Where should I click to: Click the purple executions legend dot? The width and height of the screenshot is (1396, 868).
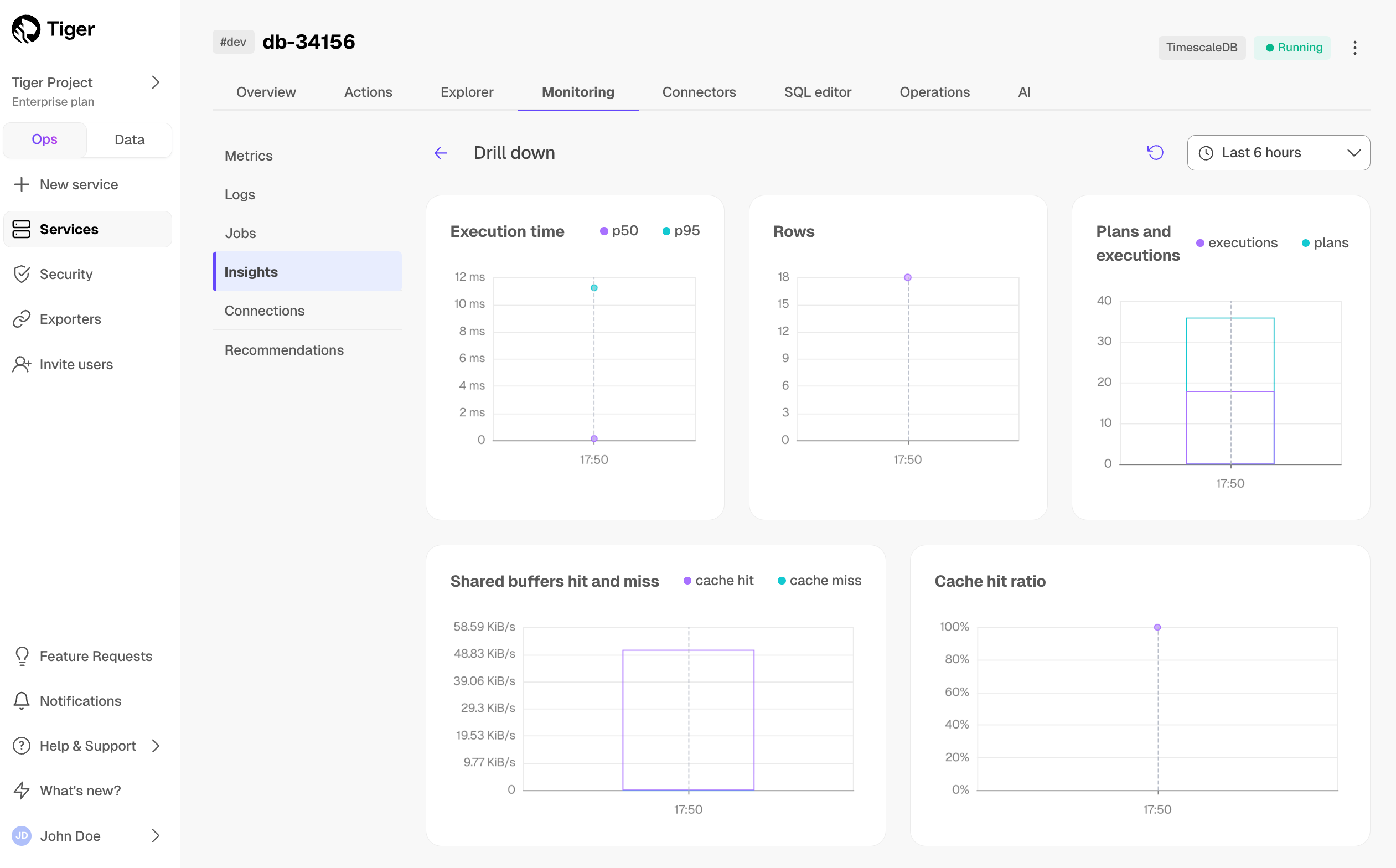pyautogui.click(x=1199, y=243)
